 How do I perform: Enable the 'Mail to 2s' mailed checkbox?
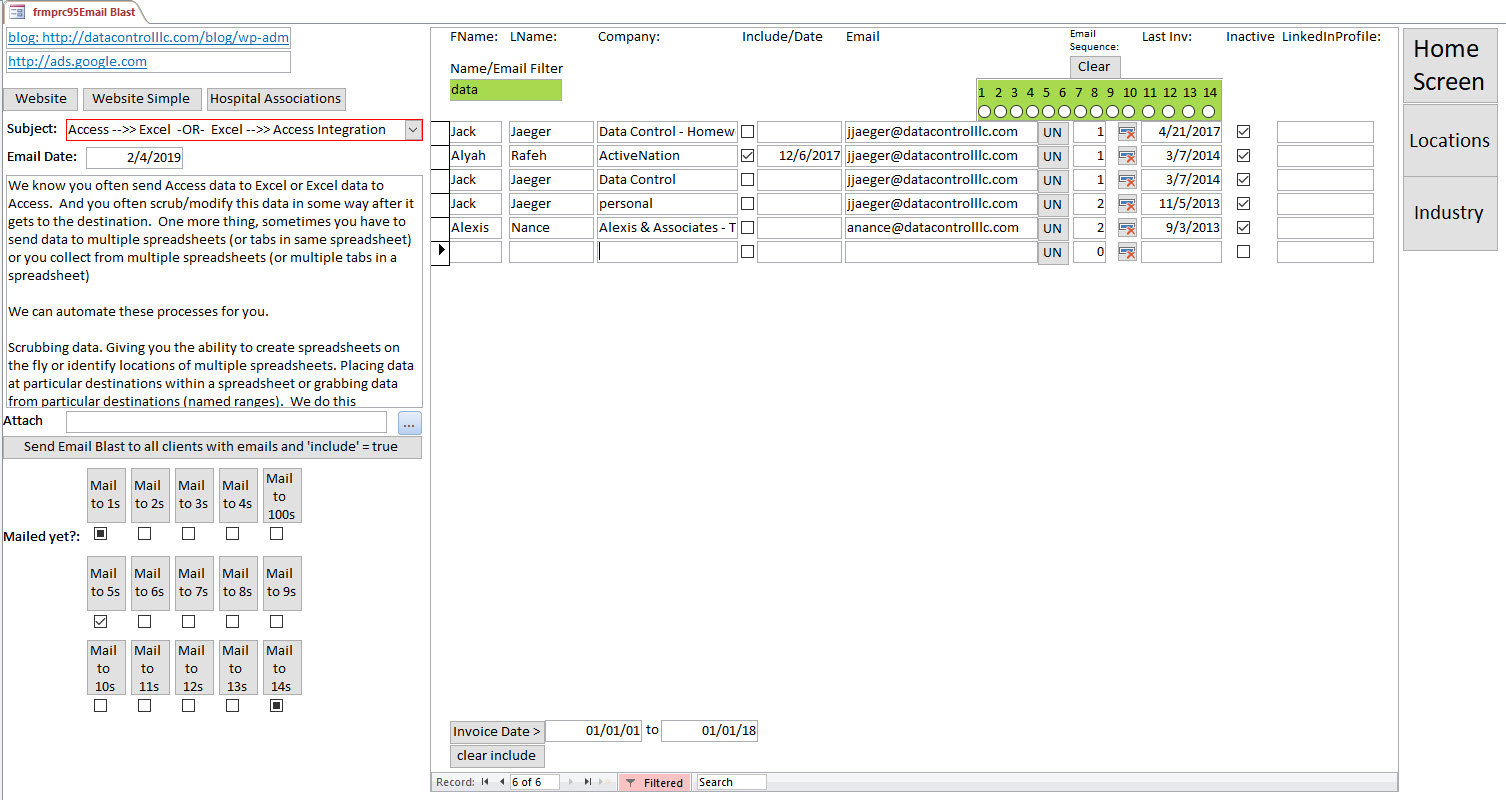click(x=145, y=533)
